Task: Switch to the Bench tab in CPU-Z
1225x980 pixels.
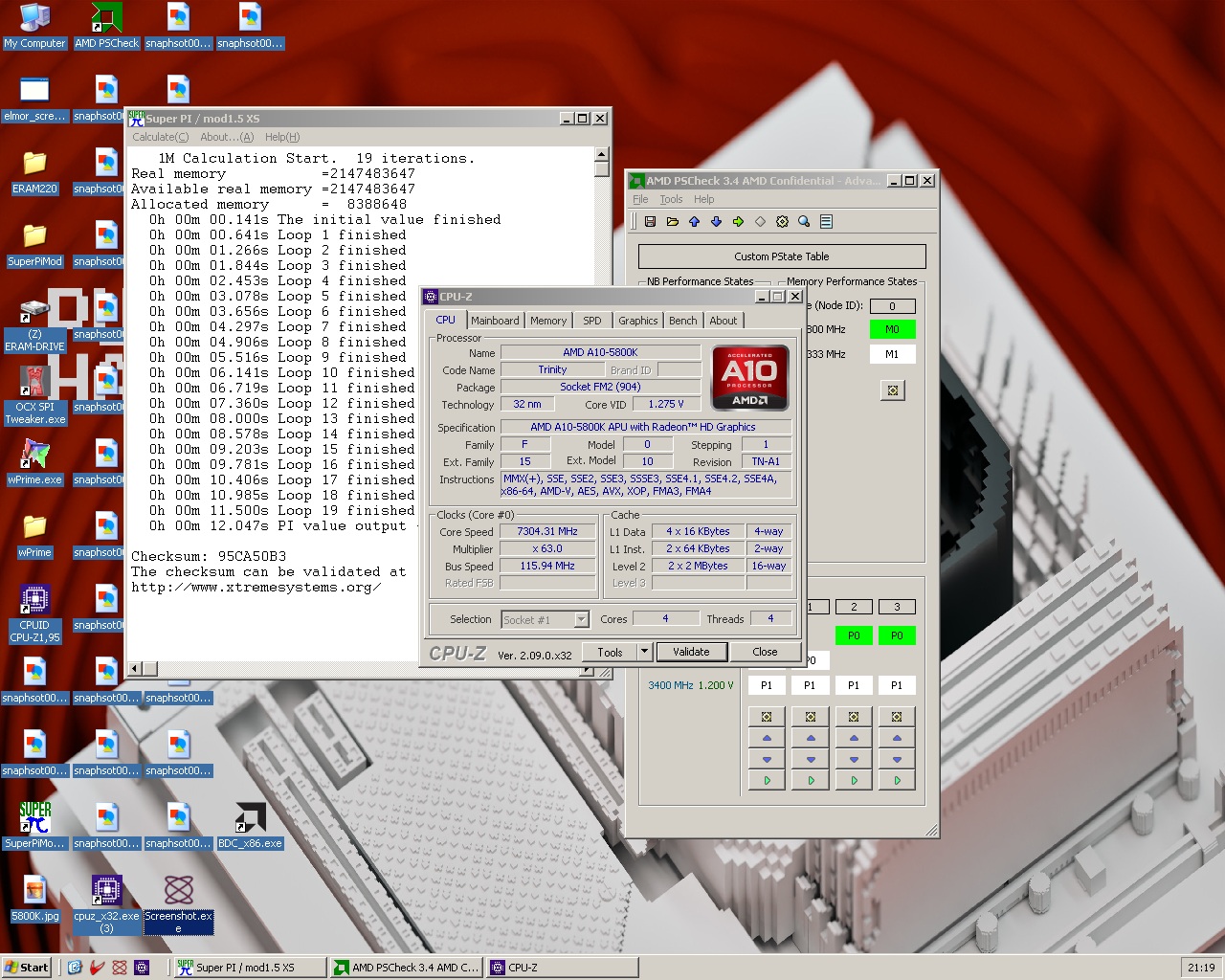Action: click(x=683, y=321)
